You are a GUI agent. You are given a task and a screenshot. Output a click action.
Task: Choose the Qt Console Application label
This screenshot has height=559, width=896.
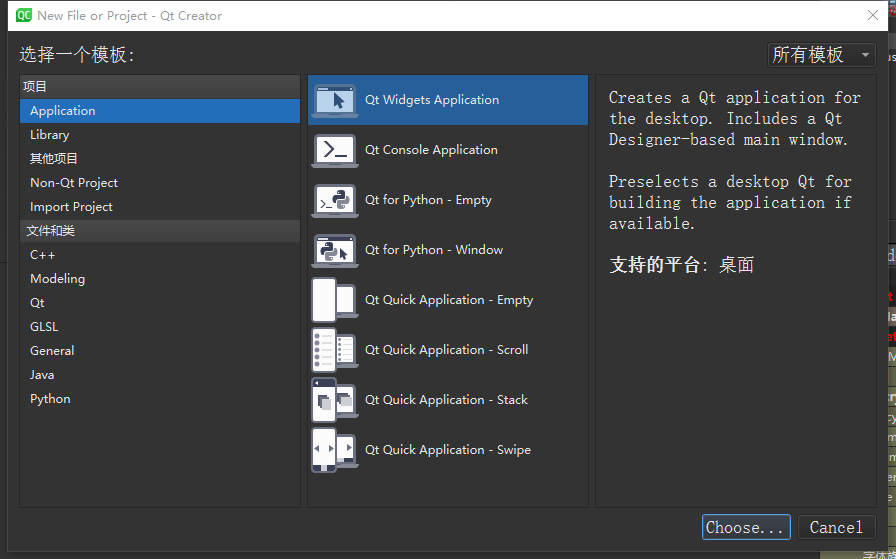pyautogui.click(x=431, y=150)
